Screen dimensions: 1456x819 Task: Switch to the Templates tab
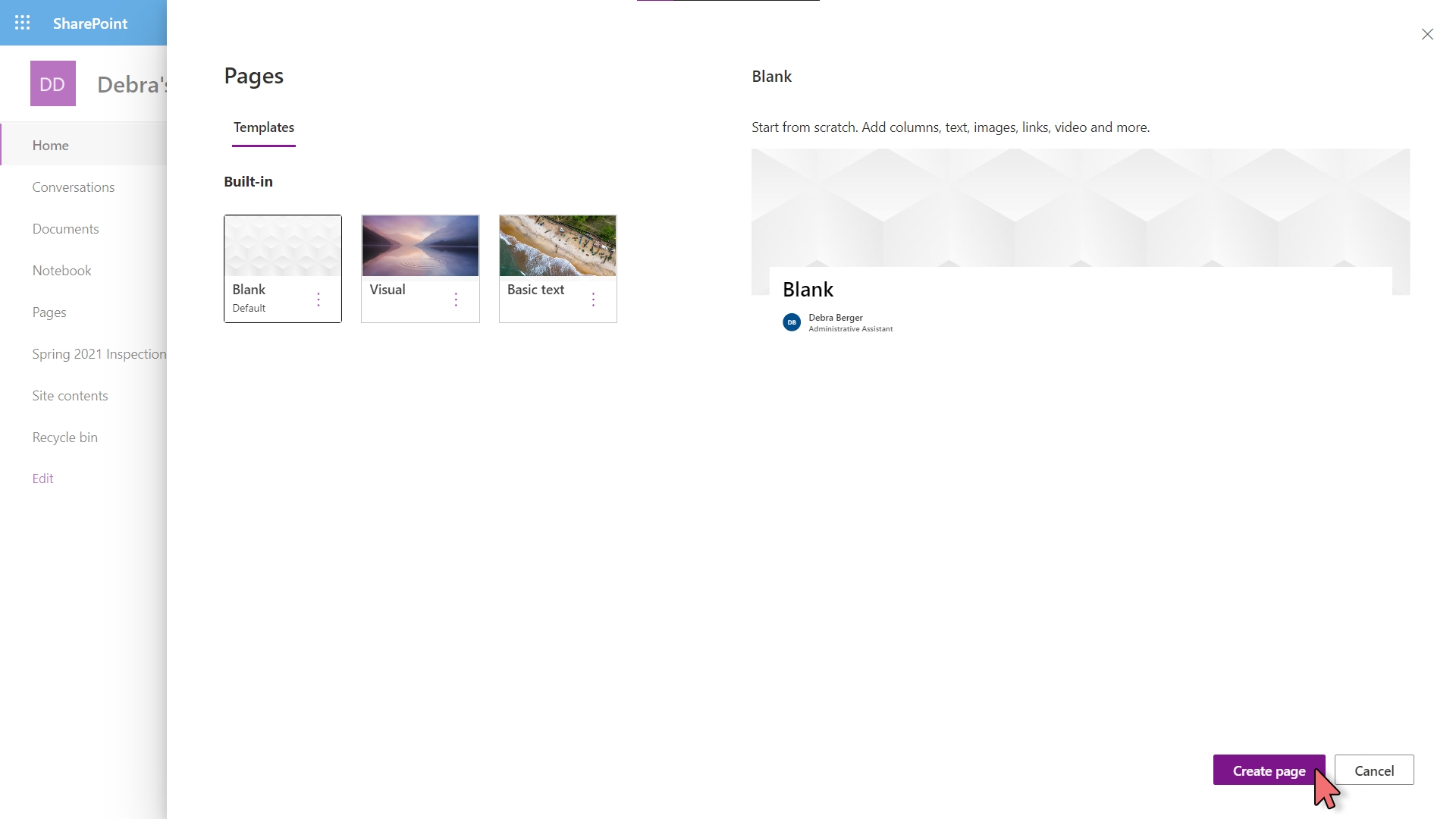264,127
